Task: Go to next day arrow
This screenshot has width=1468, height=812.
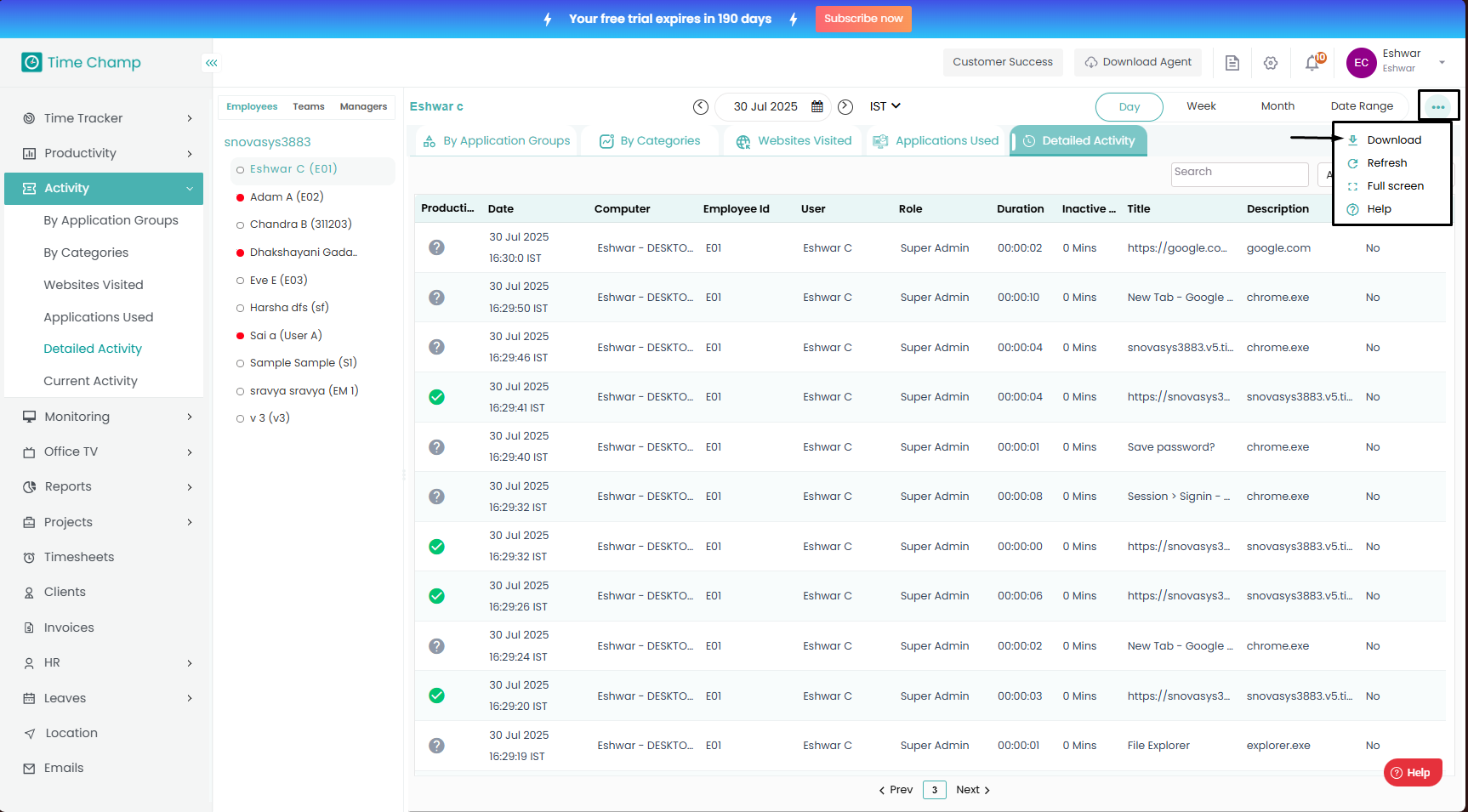Action: click(845, 107)
